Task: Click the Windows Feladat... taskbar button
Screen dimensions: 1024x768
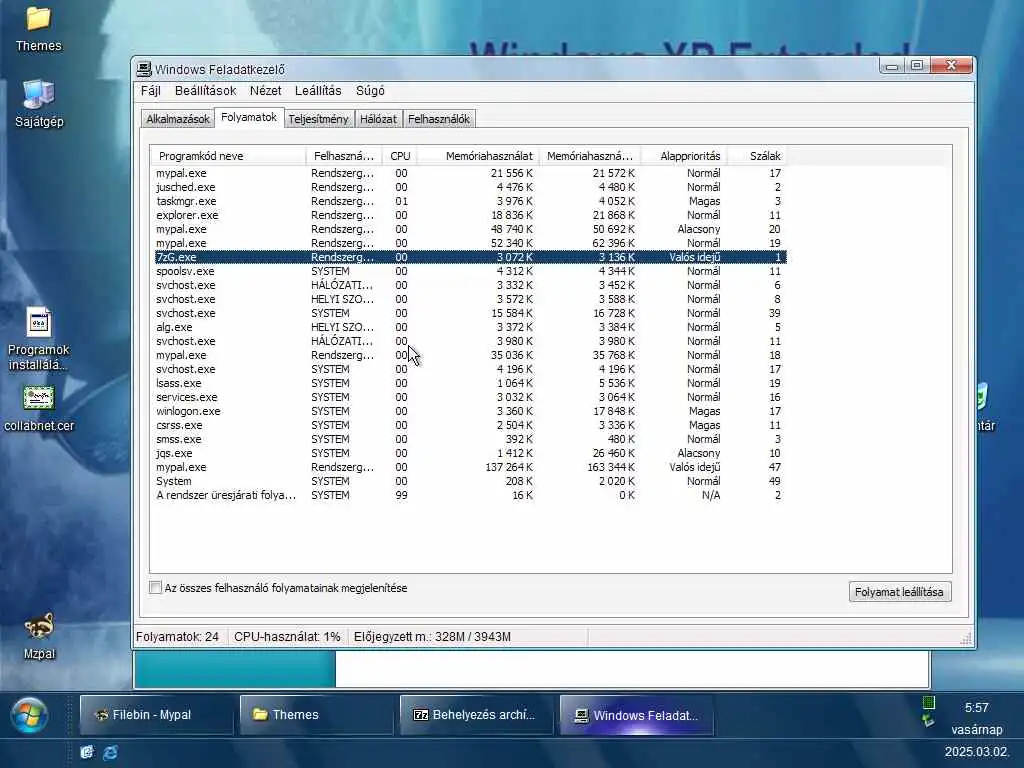Action: pos(636,714)
